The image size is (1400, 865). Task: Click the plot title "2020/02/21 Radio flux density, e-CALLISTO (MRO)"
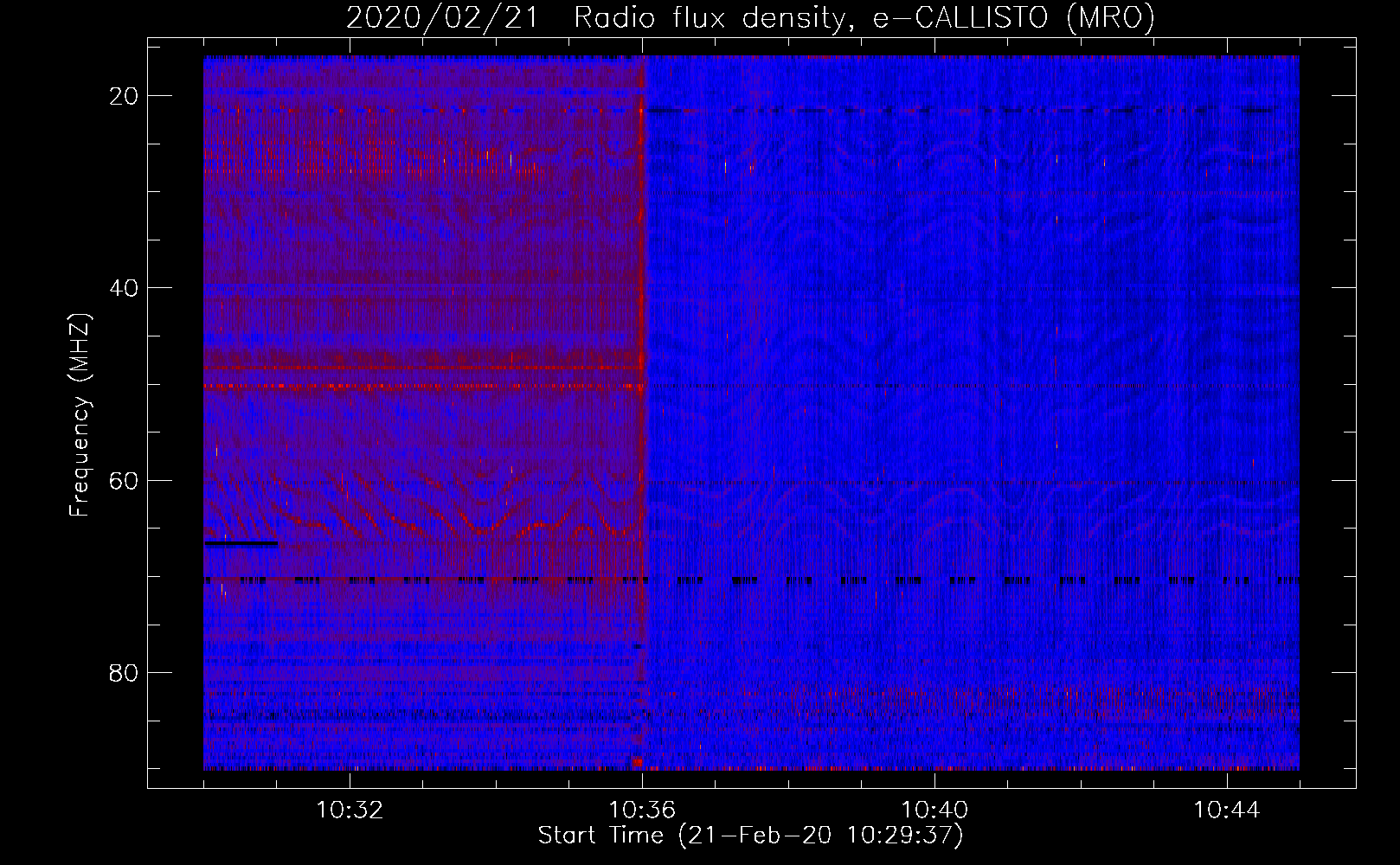(750, 17)
